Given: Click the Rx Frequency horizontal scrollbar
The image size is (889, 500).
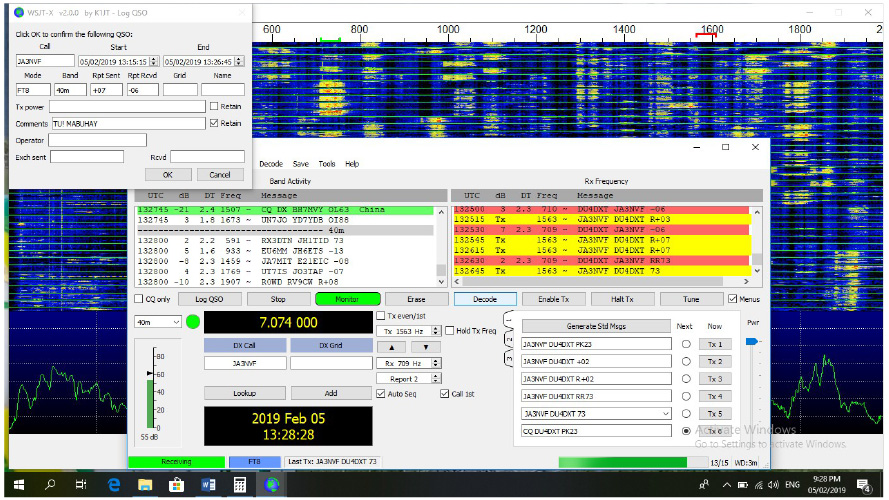Looking at the screenshot, I should [603, 281].
